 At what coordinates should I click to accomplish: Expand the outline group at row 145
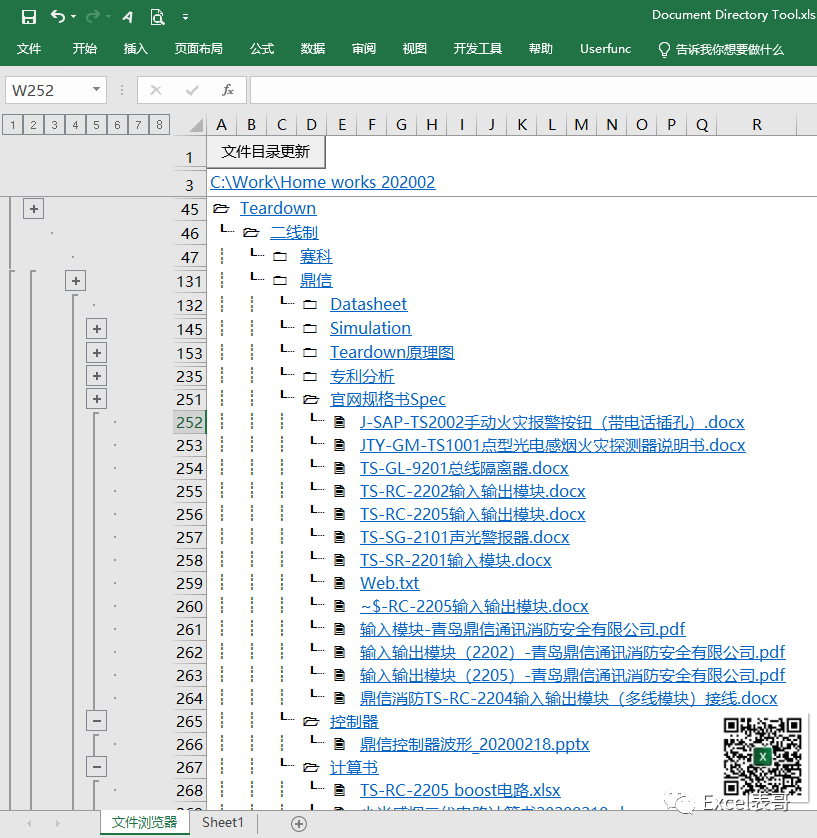(x=97, y=329)
